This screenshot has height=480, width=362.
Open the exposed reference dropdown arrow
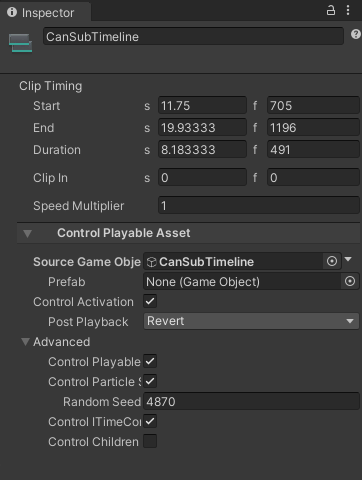pos(348,259)
